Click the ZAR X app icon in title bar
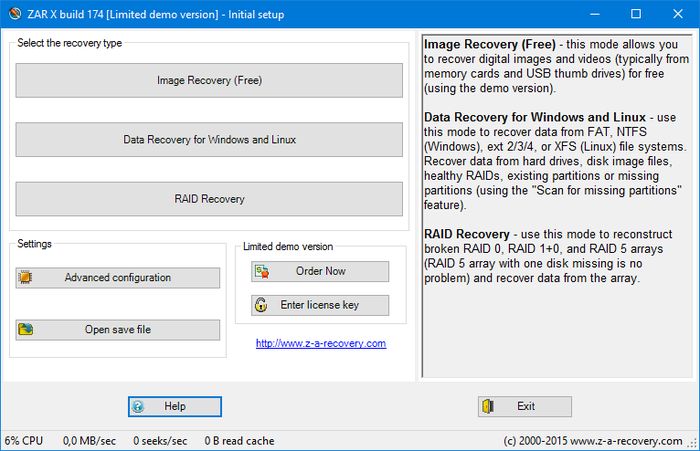 coord(13,14)
